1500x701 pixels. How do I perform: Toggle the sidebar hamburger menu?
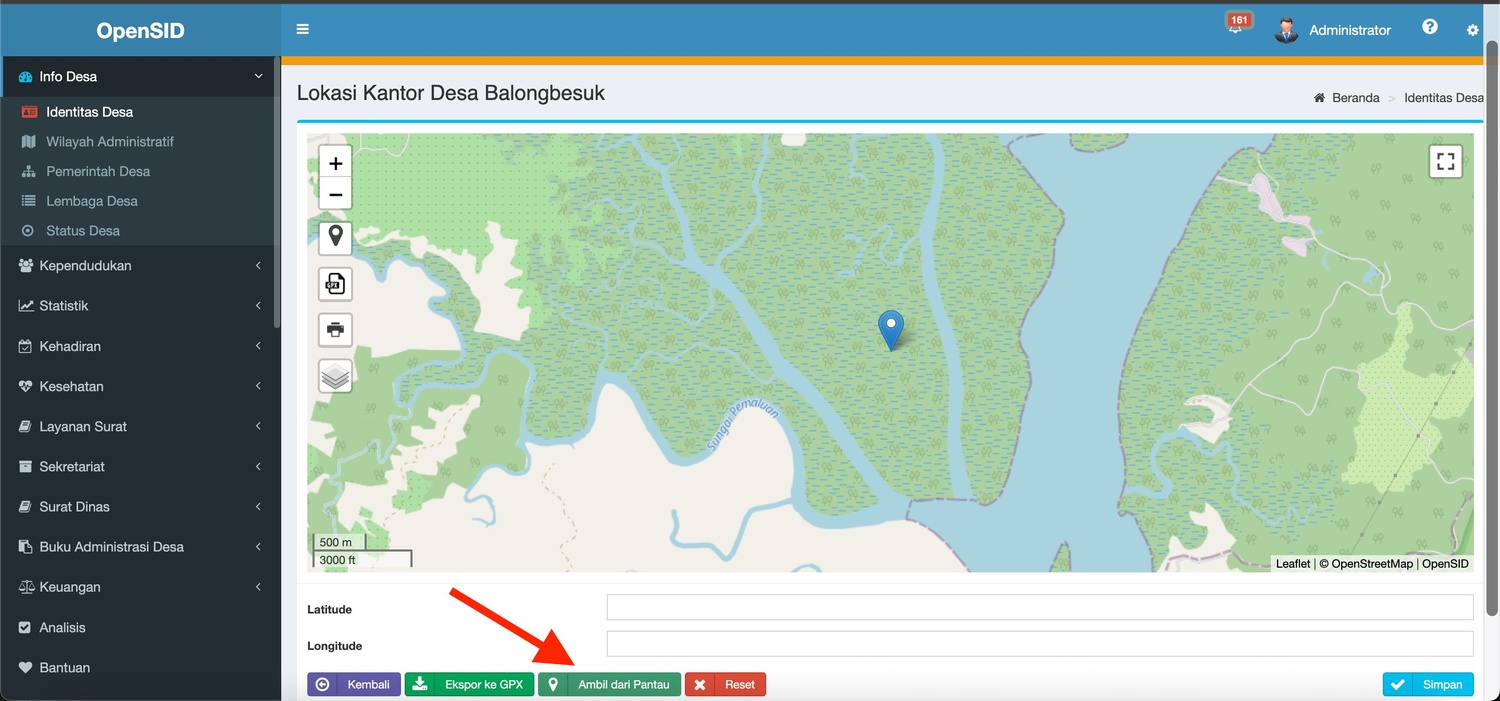coord(302,29)
